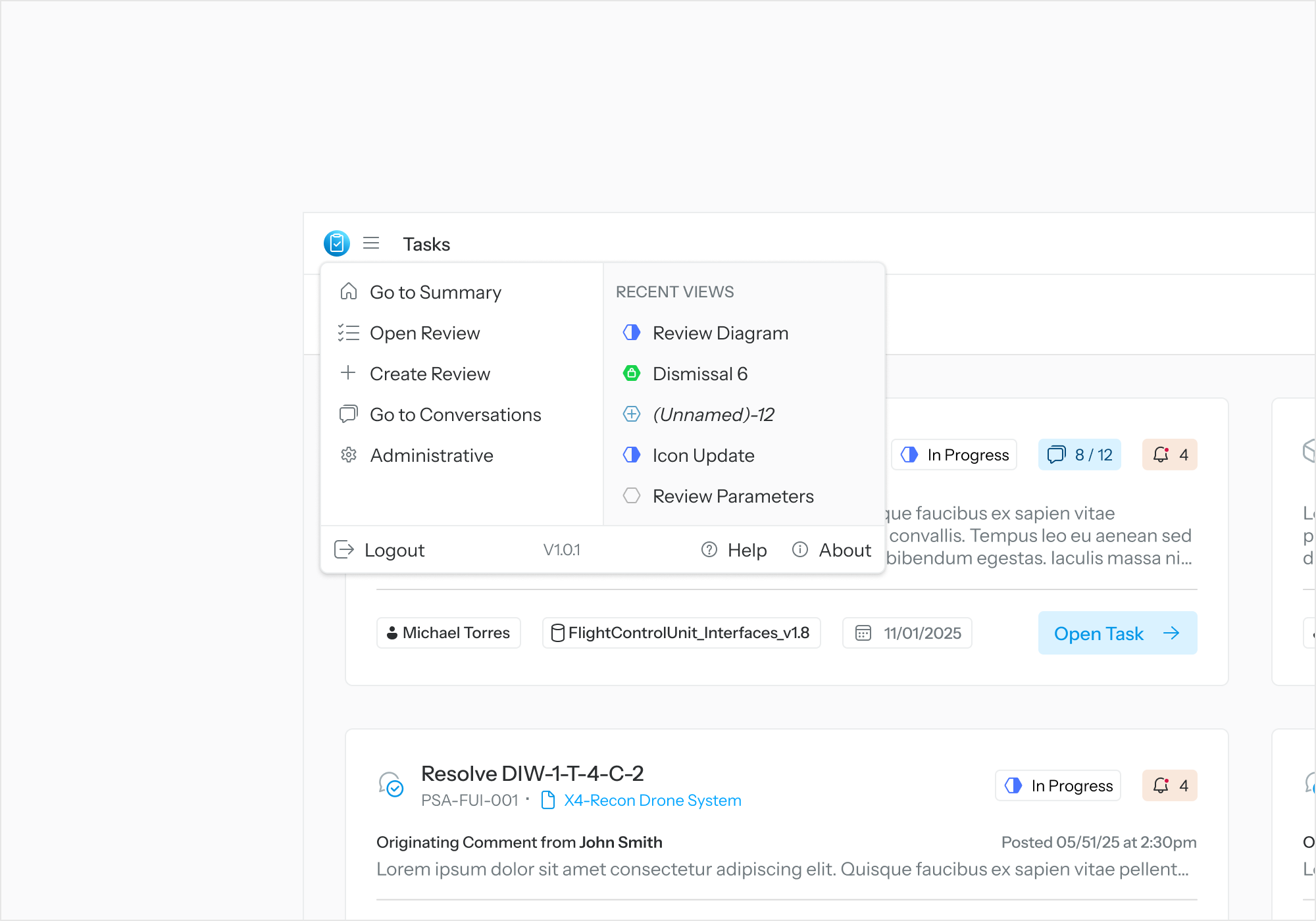The image size is (1316, 921).
Task: Open Go to Conversations entry
Action: click(455, 414)
